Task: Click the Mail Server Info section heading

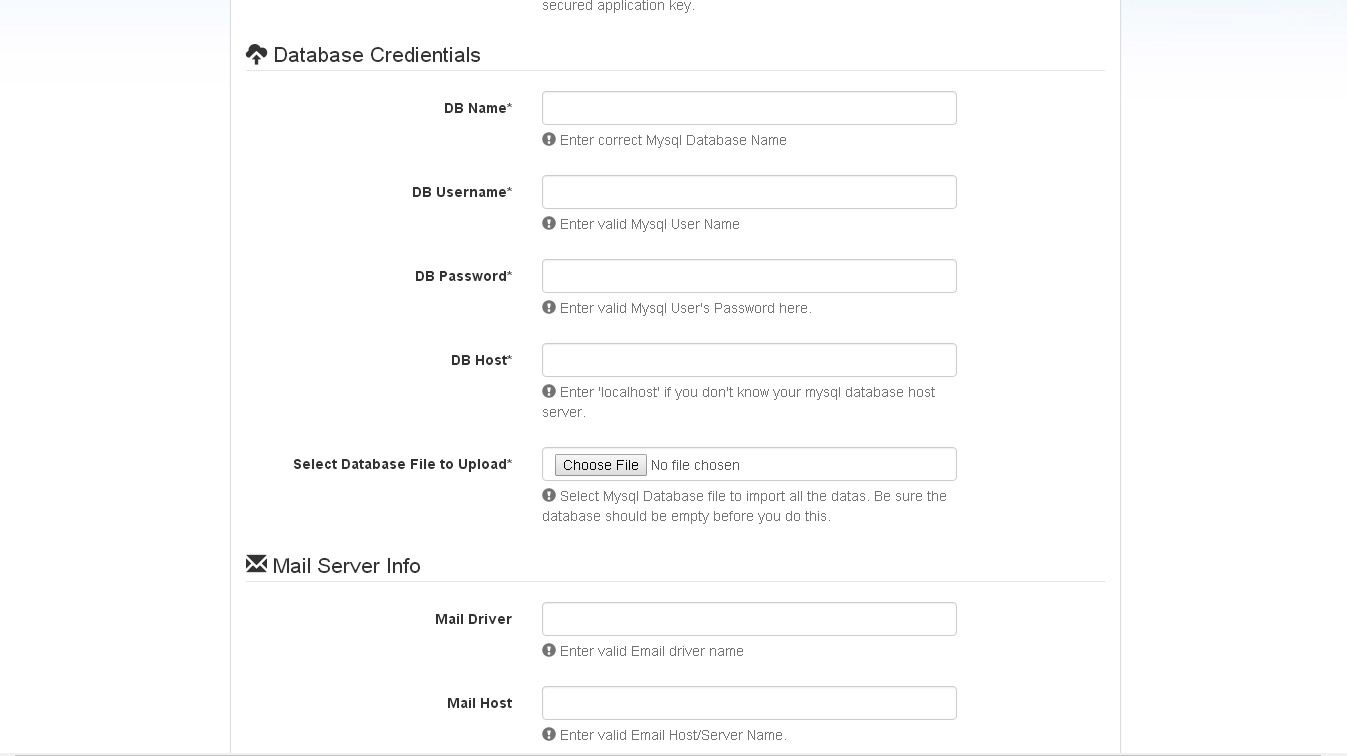Action: coord(346,566)
